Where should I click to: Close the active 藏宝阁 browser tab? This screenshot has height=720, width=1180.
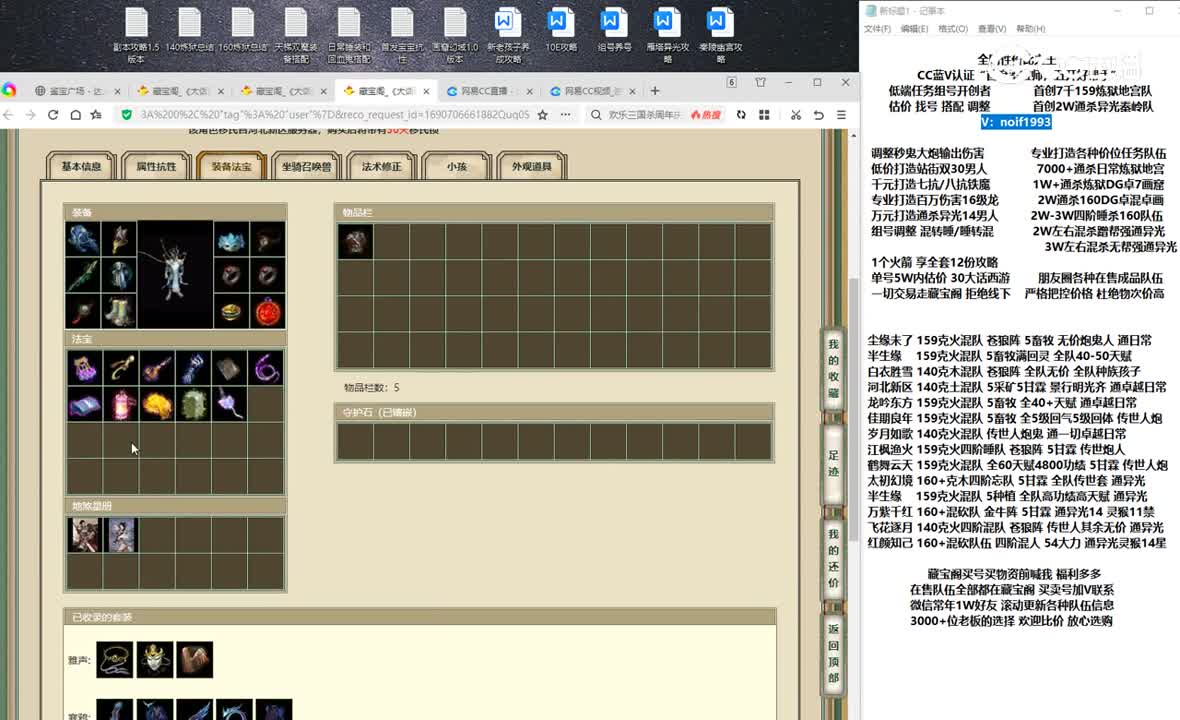(x=426, y=91)
